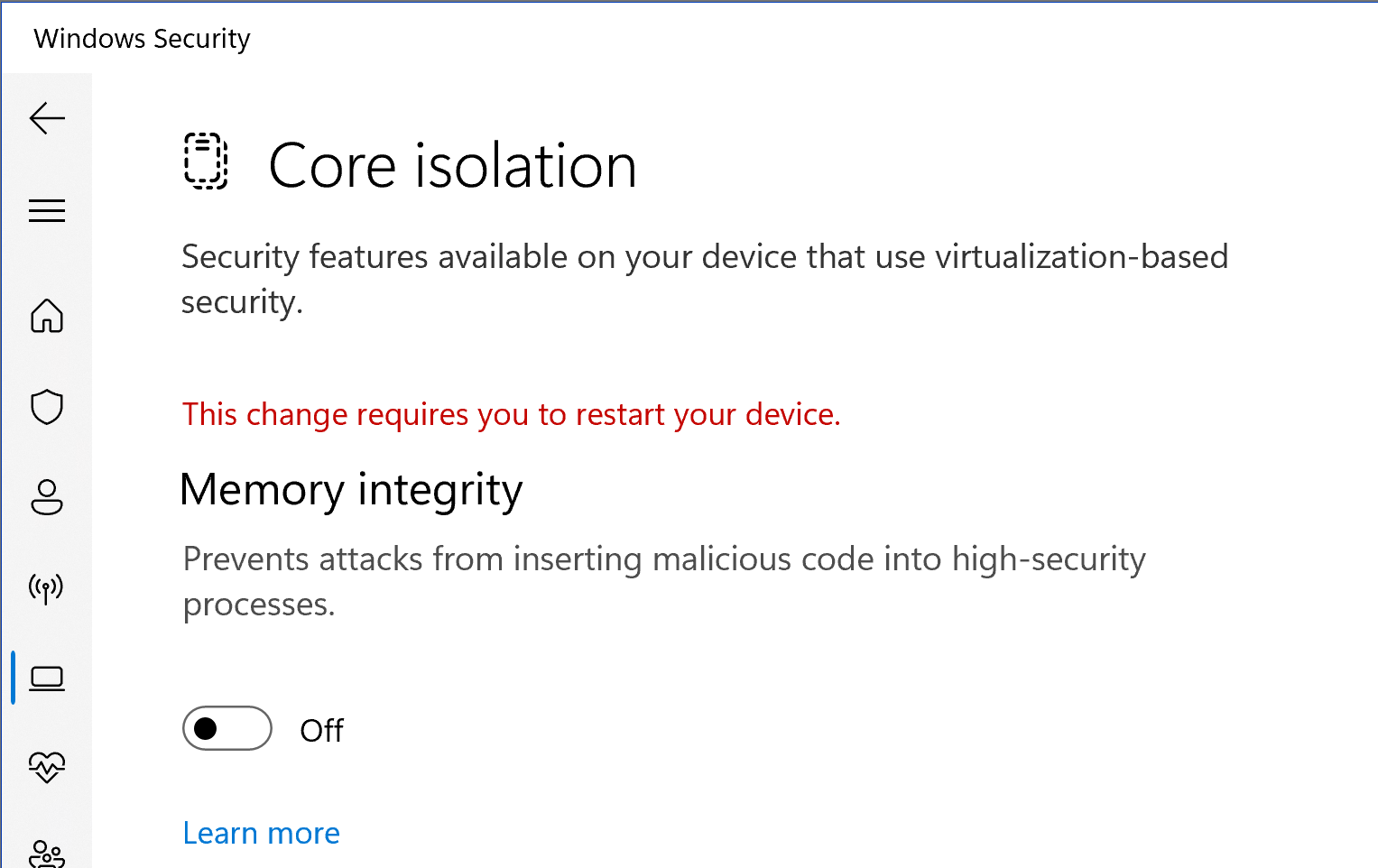
Task: Click the Windows Security title bar text
Action: 142,39
